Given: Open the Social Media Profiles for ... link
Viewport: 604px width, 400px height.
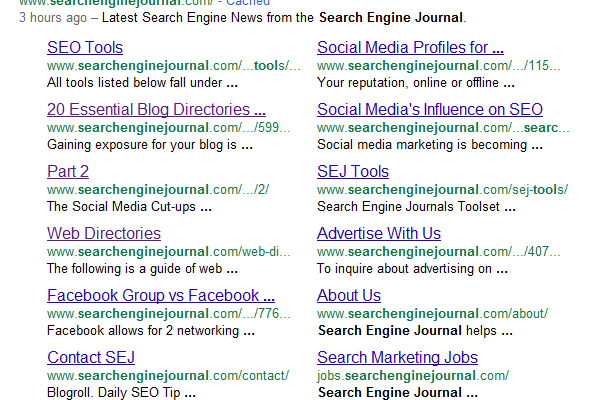Looking at the screenshot, I should pos(410,48).
